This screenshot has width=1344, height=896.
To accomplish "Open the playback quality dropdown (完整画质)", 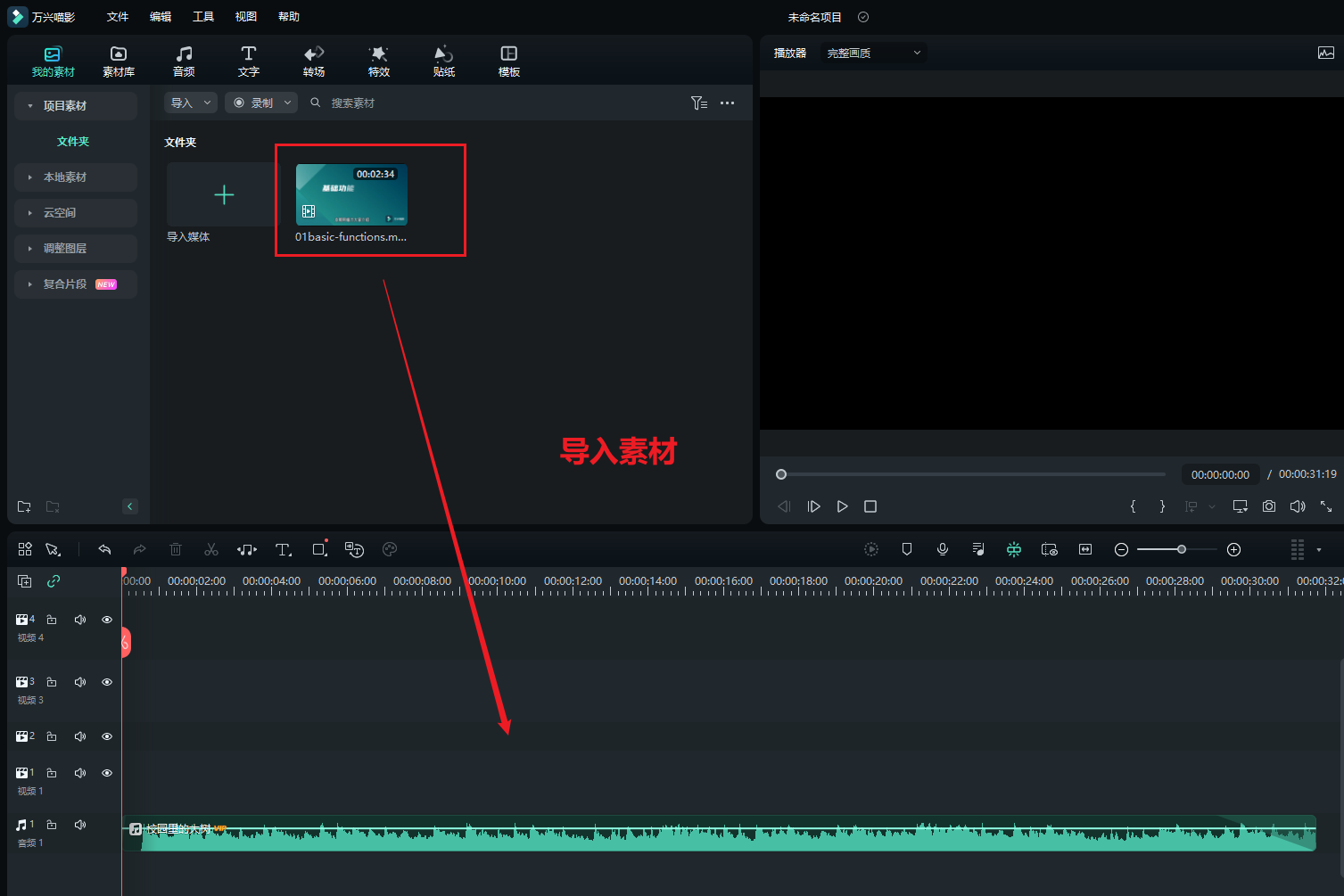I will [872, 53].
